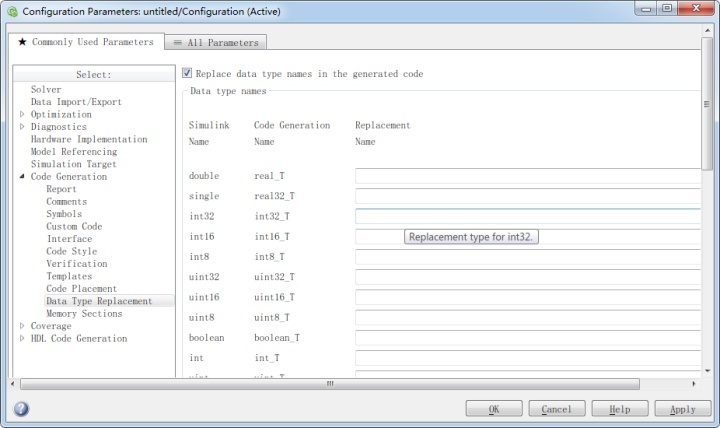
Task: Click the OK button
Action: pyautogui.click(x=494, y=409)
